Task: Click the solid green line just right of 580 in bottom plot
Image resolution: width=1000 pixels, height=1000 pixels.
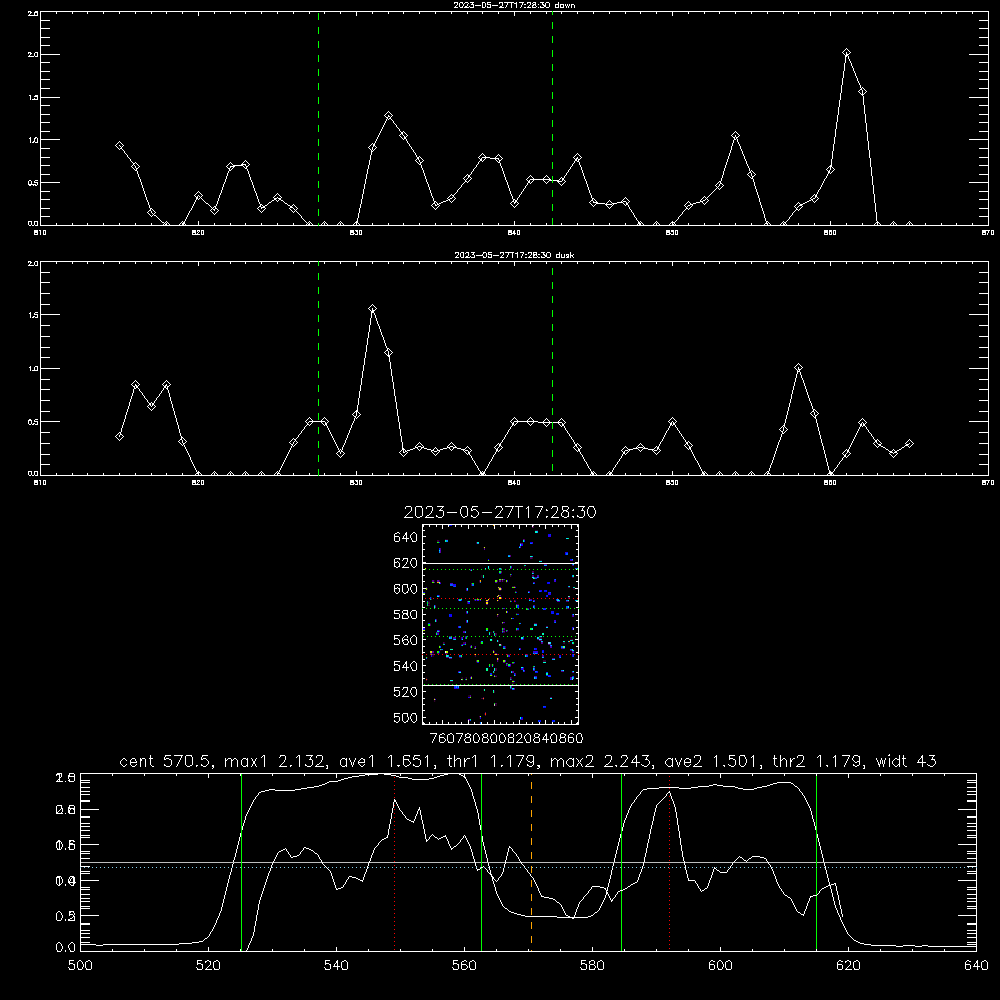Action: click(621, 861)
